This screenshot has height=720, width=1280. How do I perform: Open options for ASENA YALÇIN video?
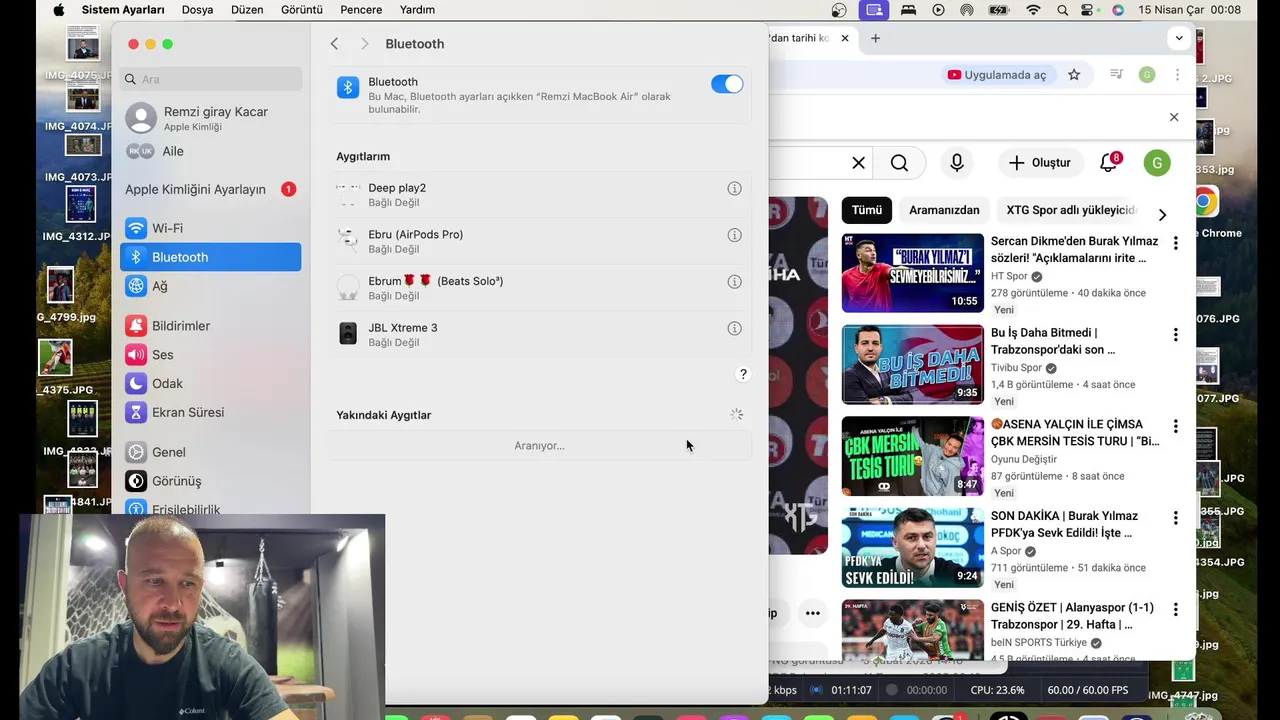point(1175,426)
